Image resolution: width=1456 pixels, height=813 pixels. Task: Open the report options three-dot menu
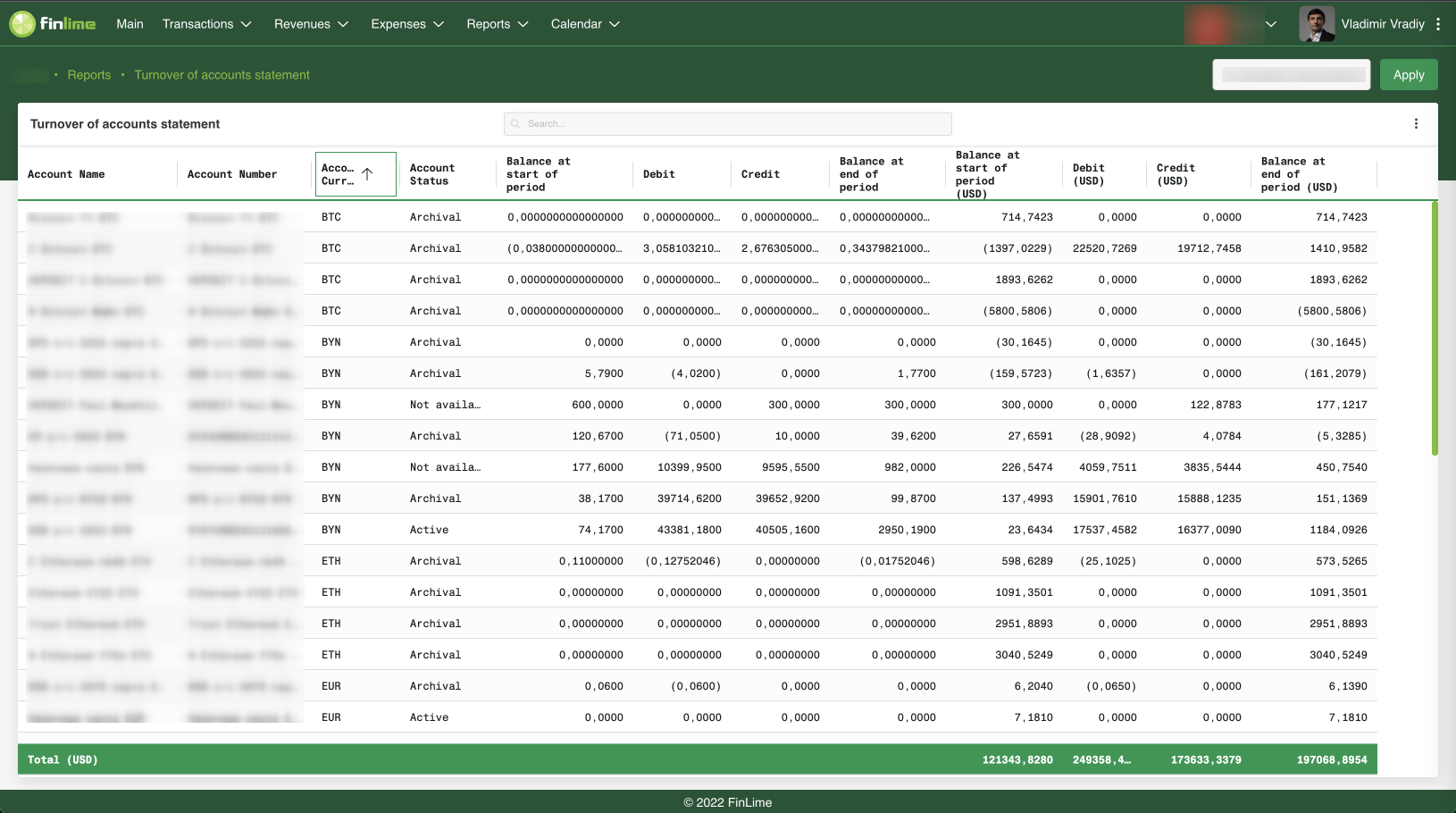pos(1416,123)
